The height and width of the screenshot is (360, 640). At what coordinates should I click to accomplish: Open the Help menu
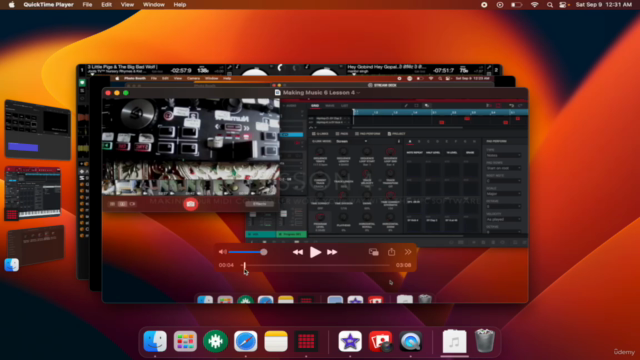(180, 4)
